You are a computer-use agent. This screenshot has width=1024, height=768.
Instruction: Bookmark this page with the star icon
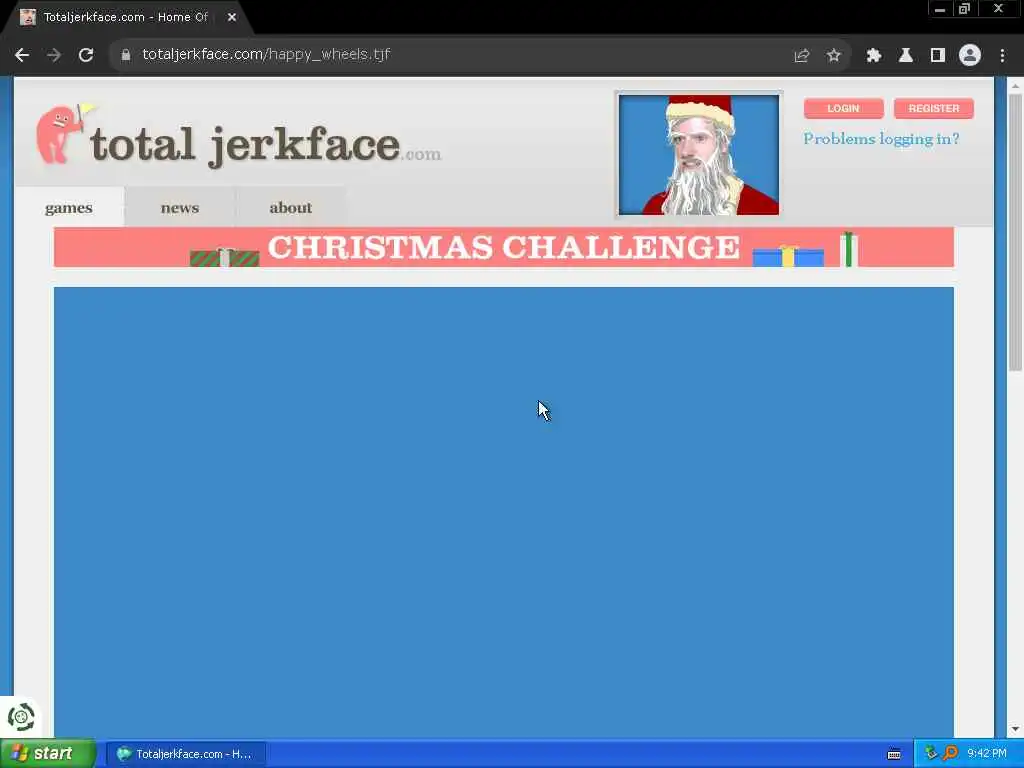pos(834,56)
